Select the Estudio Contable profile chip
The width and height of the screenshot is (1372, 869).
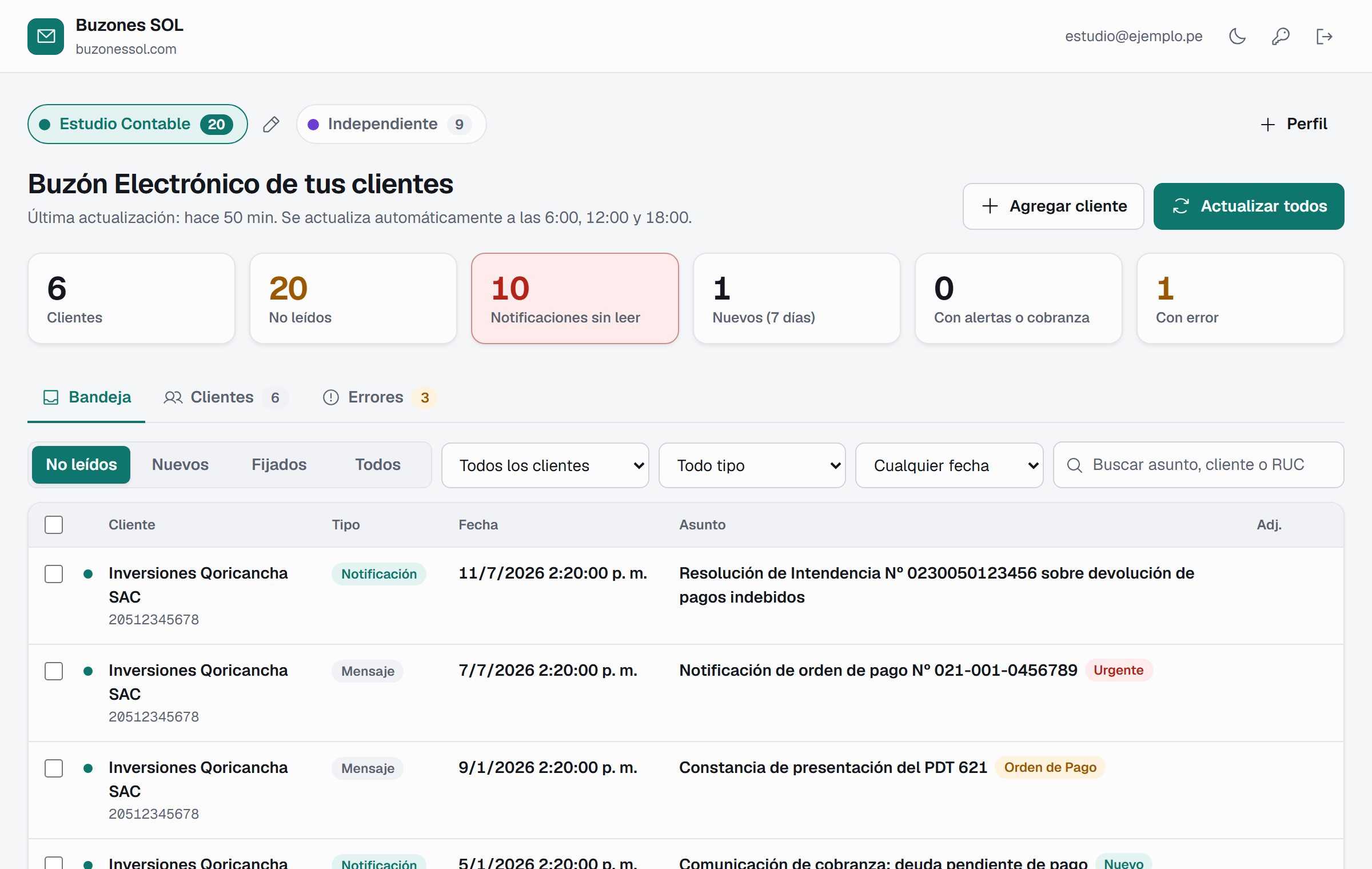click(x=137, y=124)
